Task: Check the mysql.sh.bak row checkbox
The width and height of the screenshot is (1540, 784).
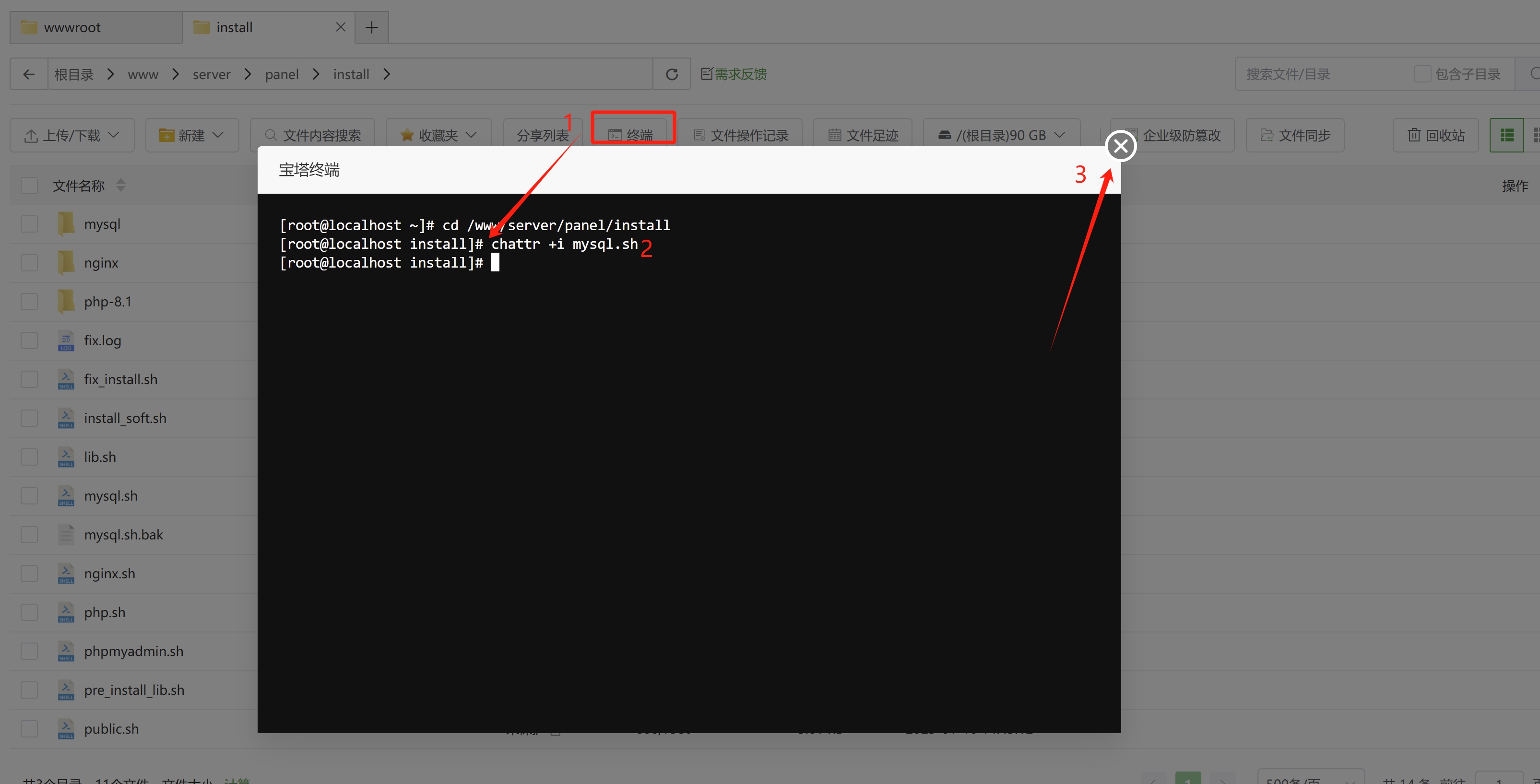Action: click(x=29, y=535)
